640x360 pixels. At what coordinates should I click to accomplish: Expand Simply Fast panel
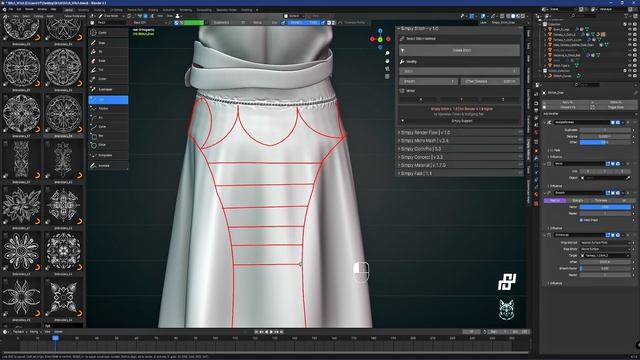pos(459,173)
